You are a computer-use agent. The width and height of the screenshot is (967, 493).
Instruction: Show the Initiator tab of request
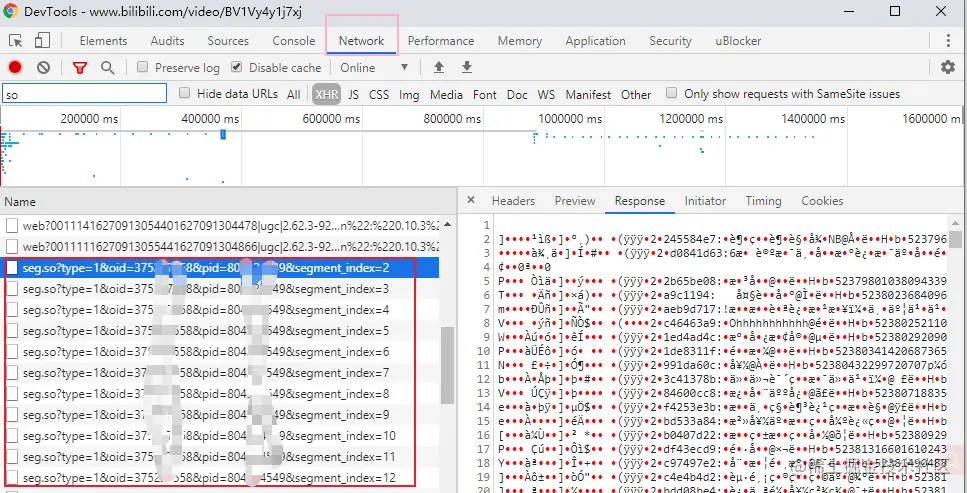point(705,201)
